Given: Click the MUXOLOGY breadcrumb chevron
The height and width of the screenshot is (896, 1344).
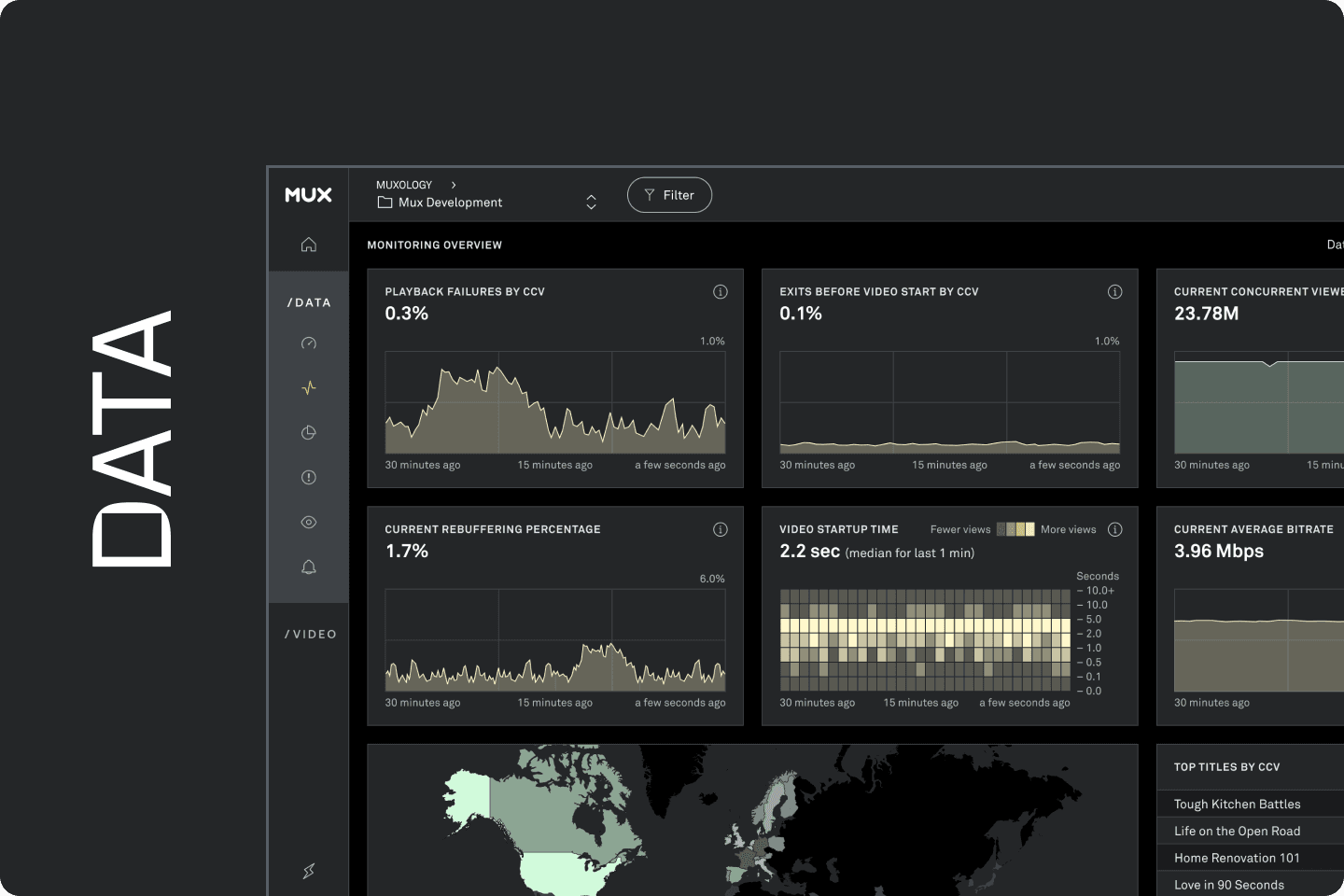Looking at the screenshot, I should [x=454, y=186].
